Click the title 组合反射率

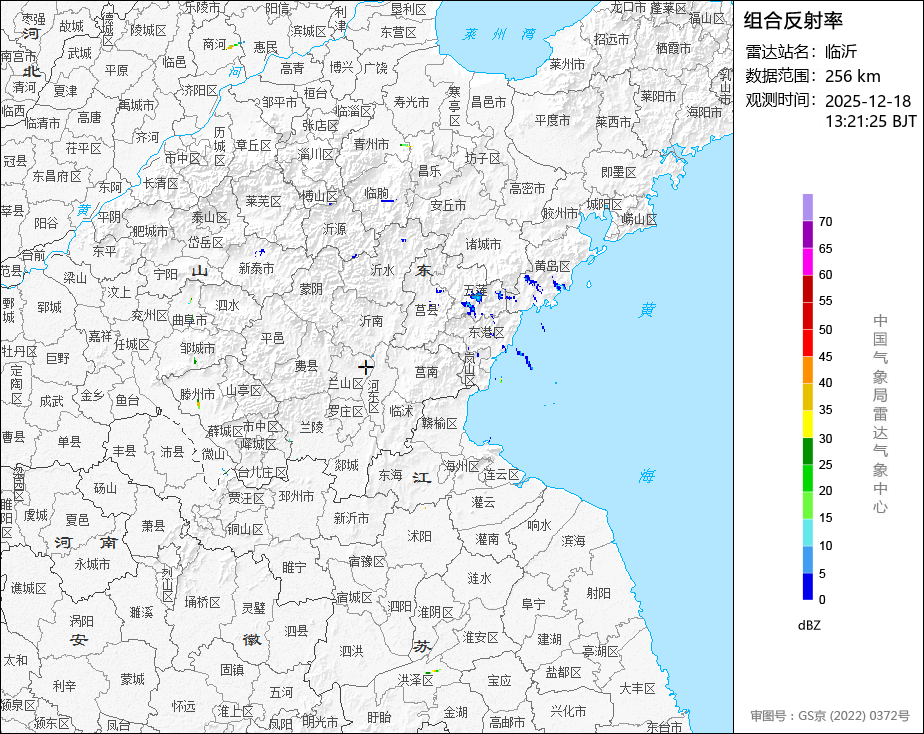tap(793, 21)
